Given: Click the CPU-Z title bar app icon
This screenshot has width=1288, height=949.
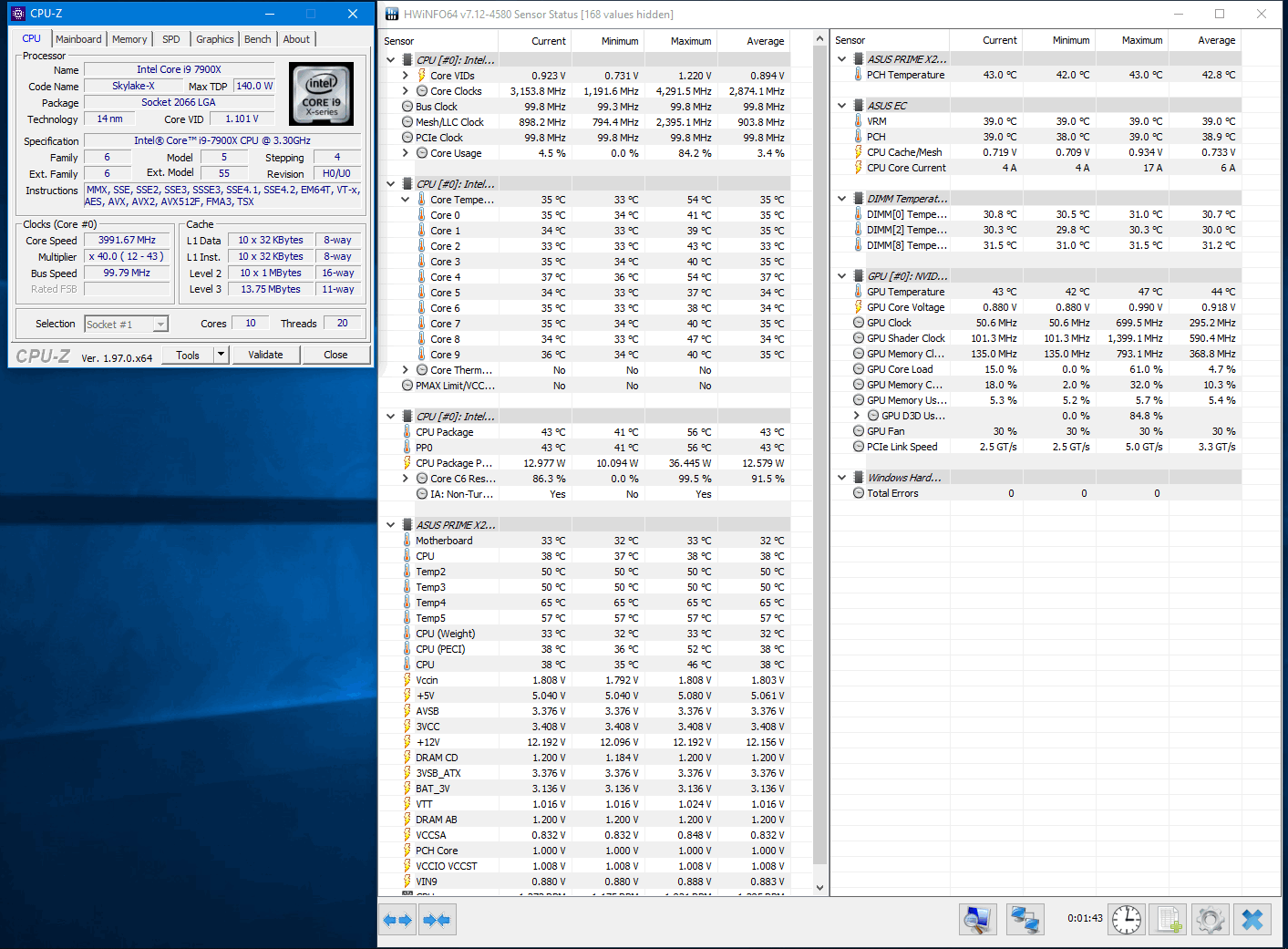Looking at the screenshot, I should 18,14.
